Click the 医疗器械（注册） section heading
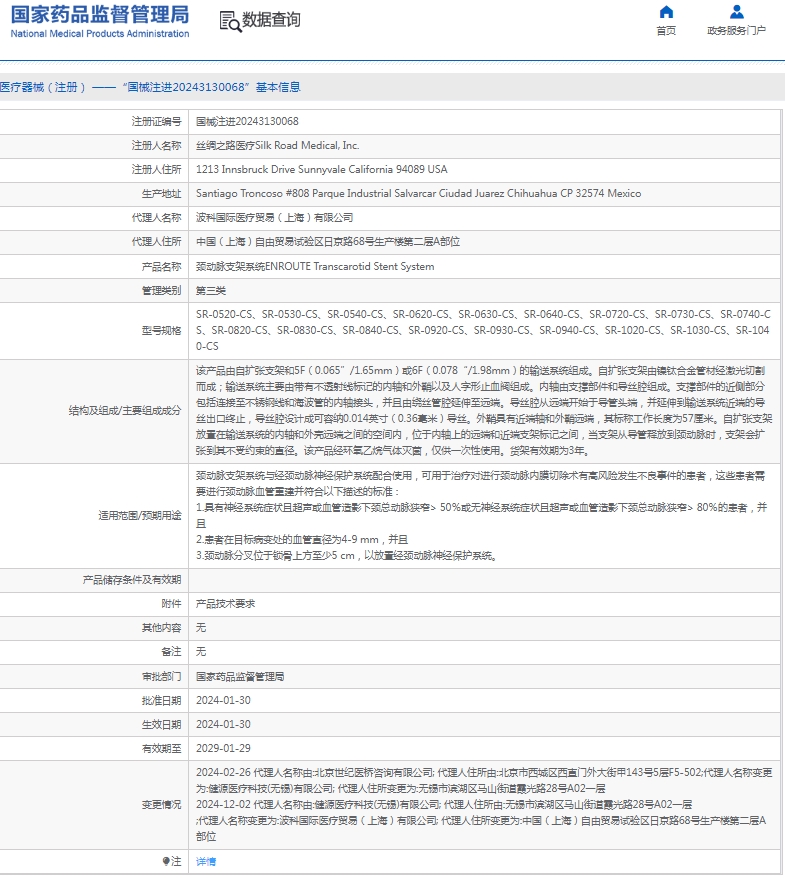This screenshot has height=878, width=785. [x=151, y=87]
